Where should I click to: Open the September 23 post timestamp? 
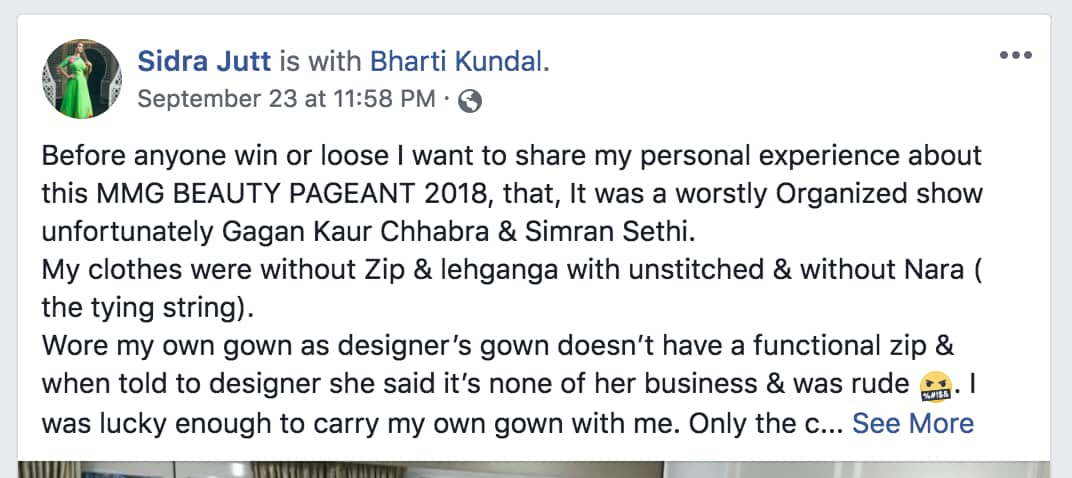point(285,99)
